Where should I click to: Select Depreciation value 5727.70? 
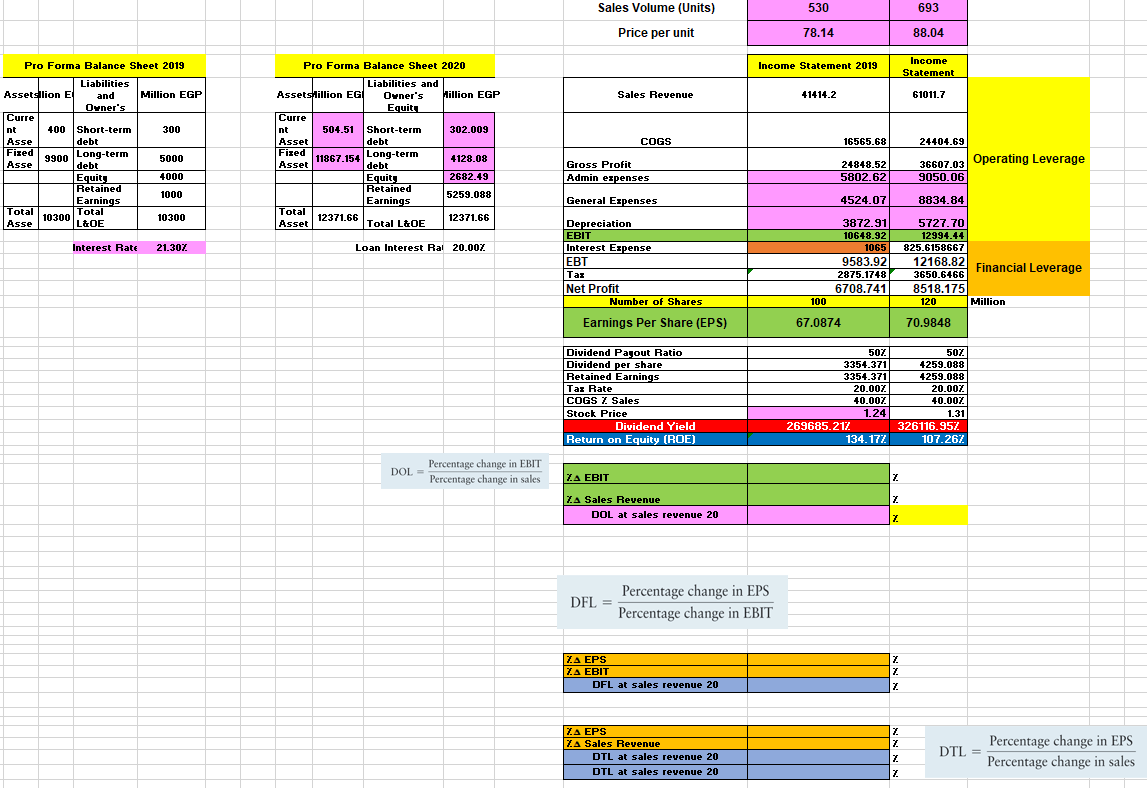tap(928, 219)
